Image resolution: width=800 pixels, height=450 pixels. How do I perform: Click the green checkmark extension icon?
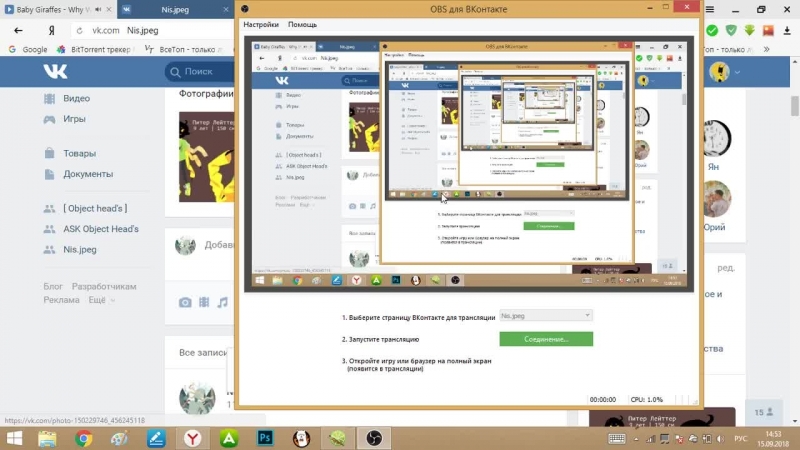tap(712, 31)
